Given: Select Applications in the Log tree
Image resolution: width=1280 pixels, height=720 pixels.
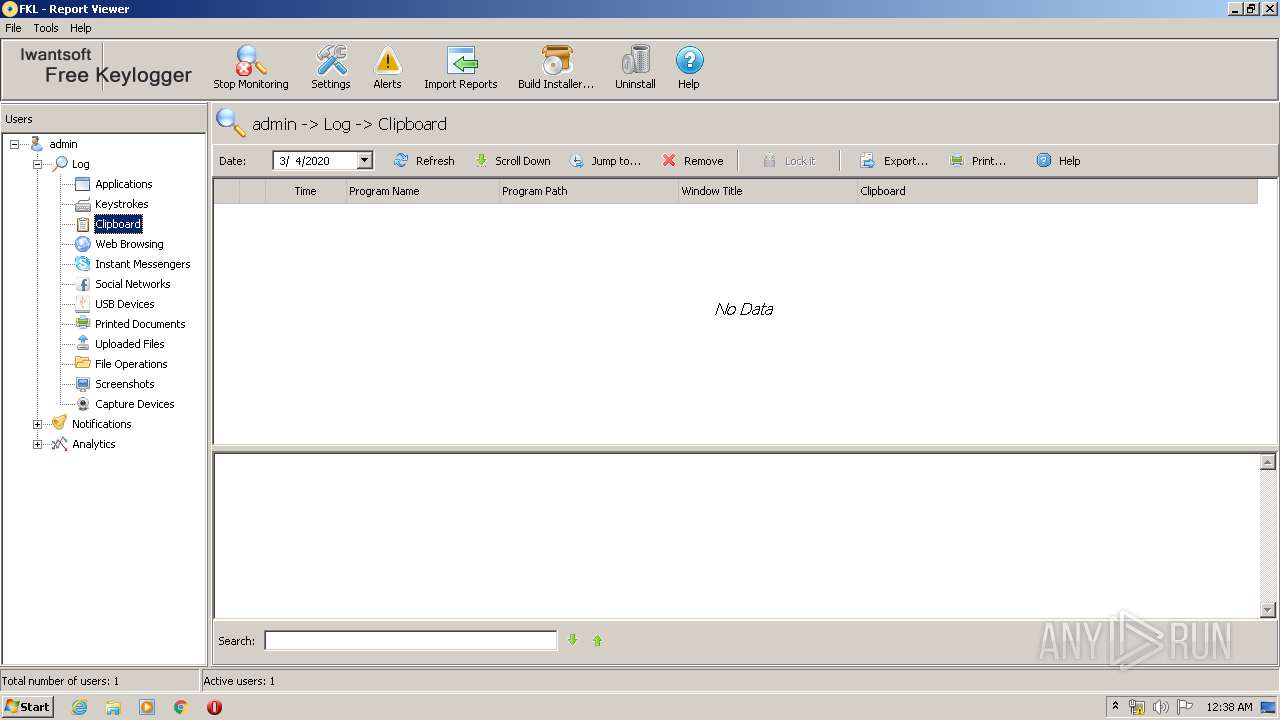Looking at the screenshot, I should 123,184.
